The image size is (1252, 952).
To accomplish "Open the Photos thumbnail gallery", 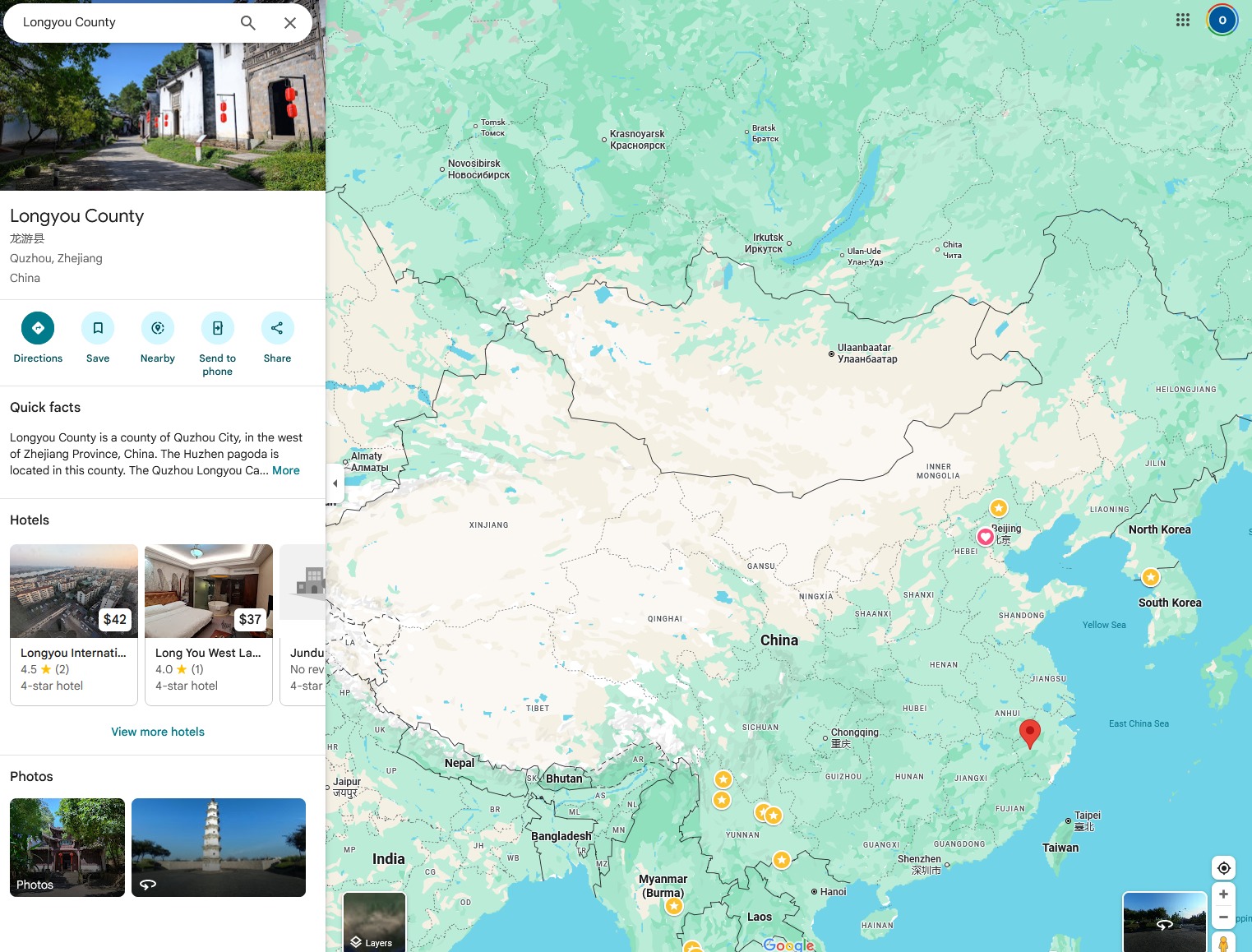I will tap(67, 848).
